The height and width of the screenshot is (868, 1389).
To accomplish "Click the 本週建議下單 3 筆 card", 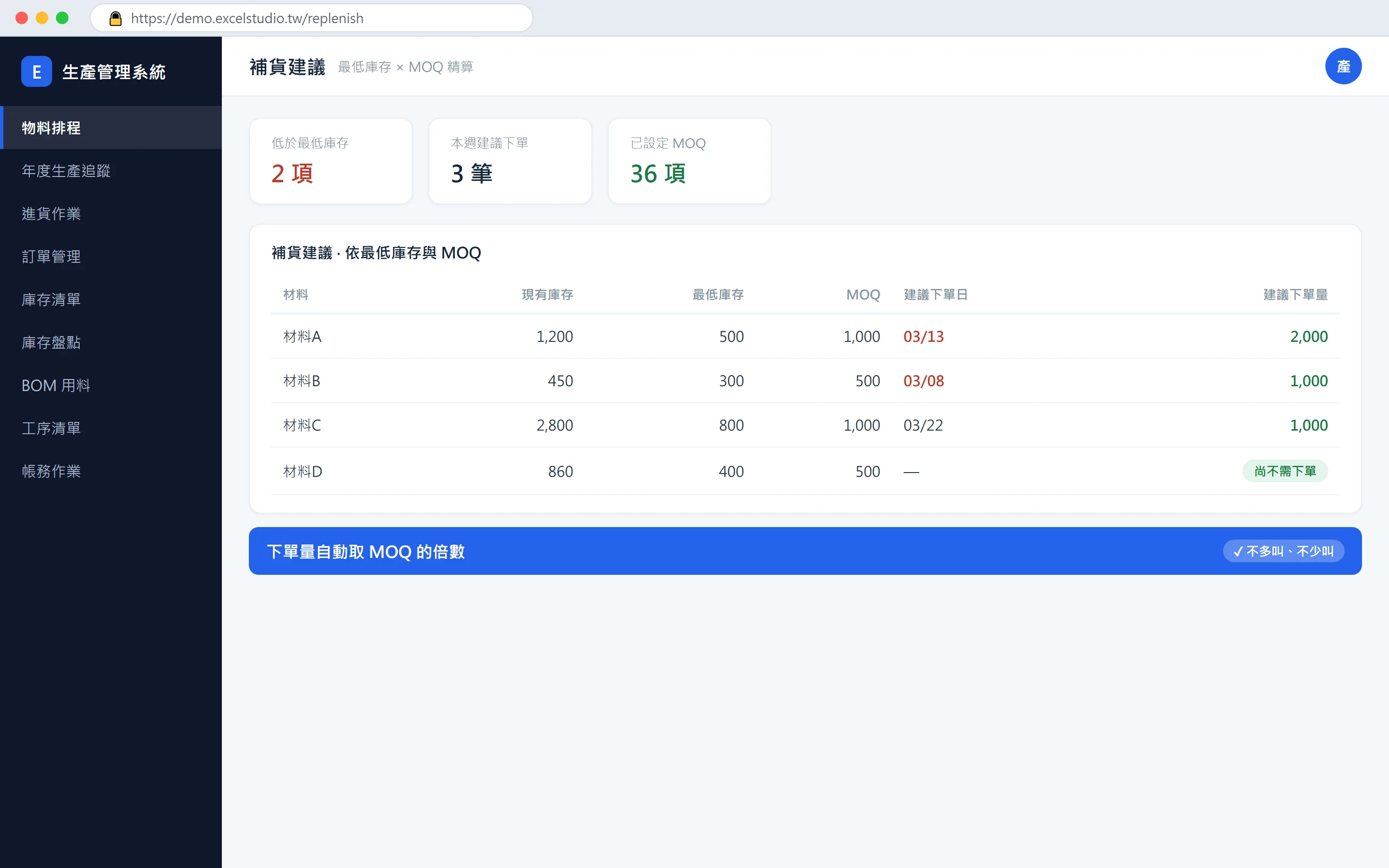I will tap(510, 161).
